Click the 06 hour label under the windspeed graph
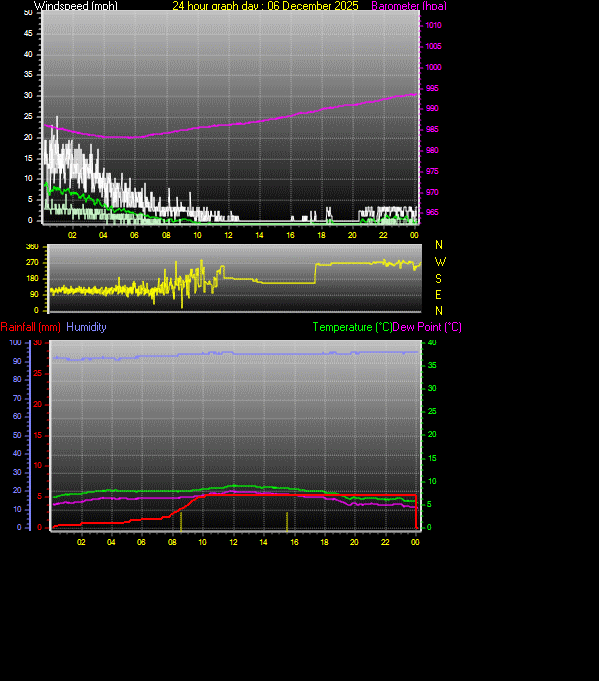The height and width of the screenshot is (681, 599). pyautogui.click(x=134, y=235)
